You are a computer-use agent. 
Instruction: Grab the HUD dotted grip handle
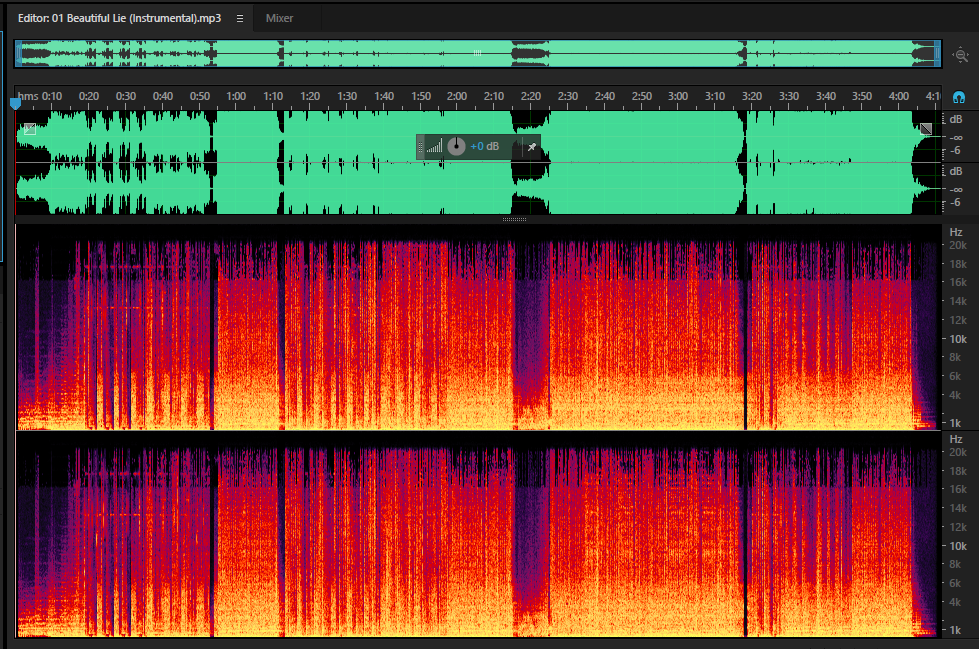pos(420,147)
